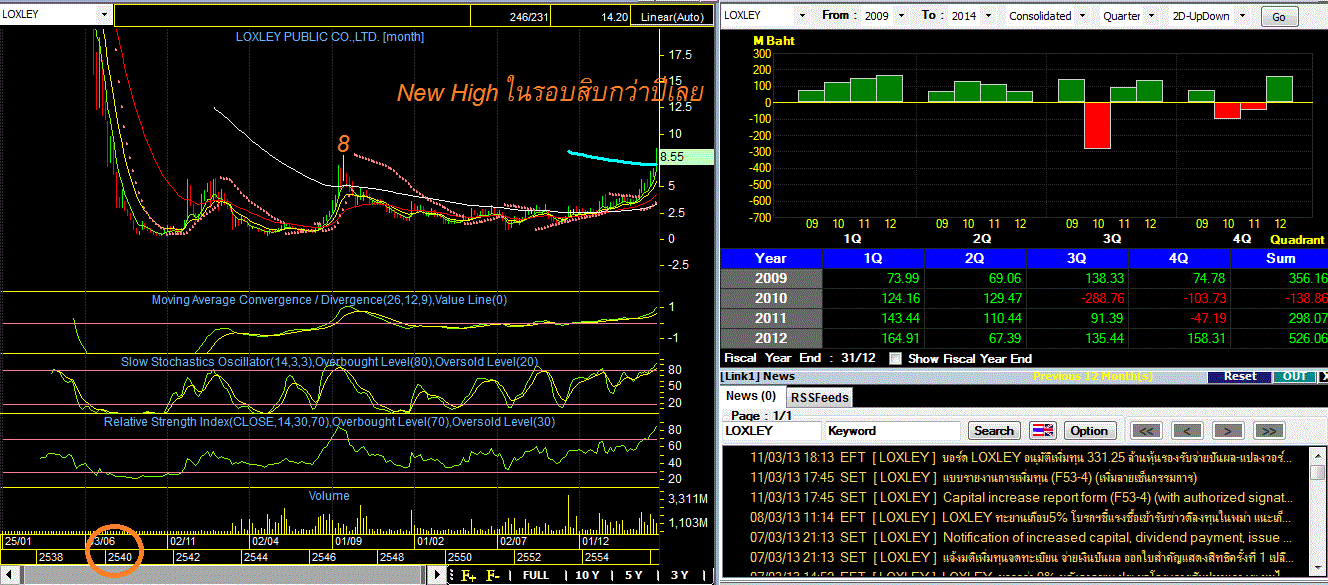Image resolution: width=1328 pixels, height=585 pixels.
Task: Select the 2009 year row header
Action: click(x=770, y=278)
